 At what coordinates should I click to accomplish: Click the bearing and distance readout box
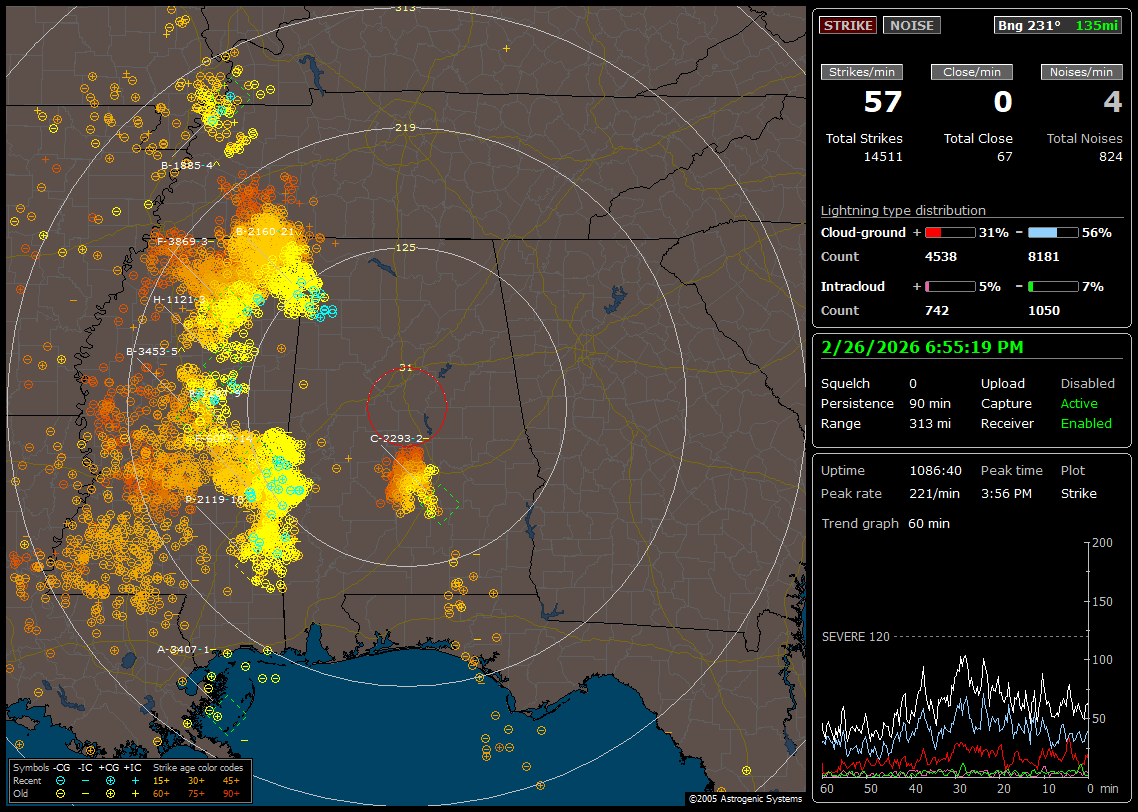[x=1058, y=25]
